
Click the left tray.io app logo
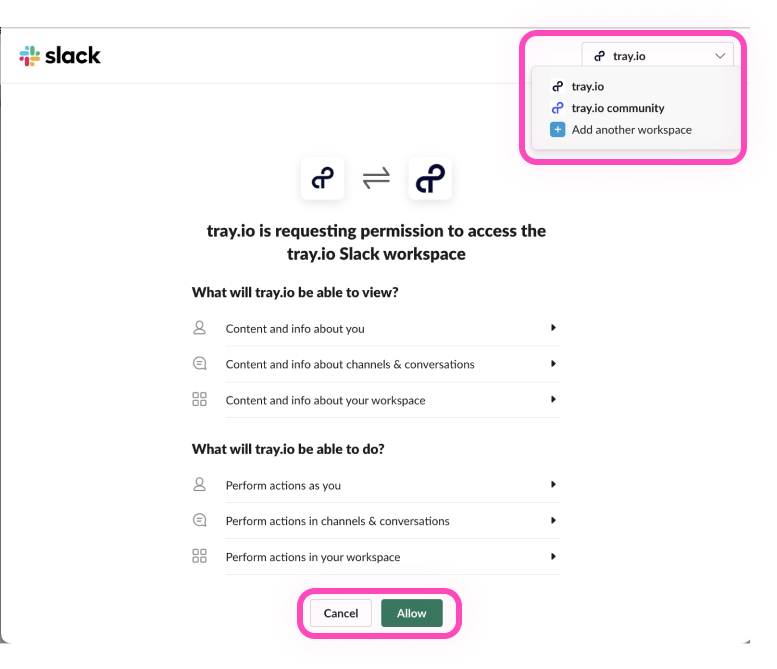point(322,178)
